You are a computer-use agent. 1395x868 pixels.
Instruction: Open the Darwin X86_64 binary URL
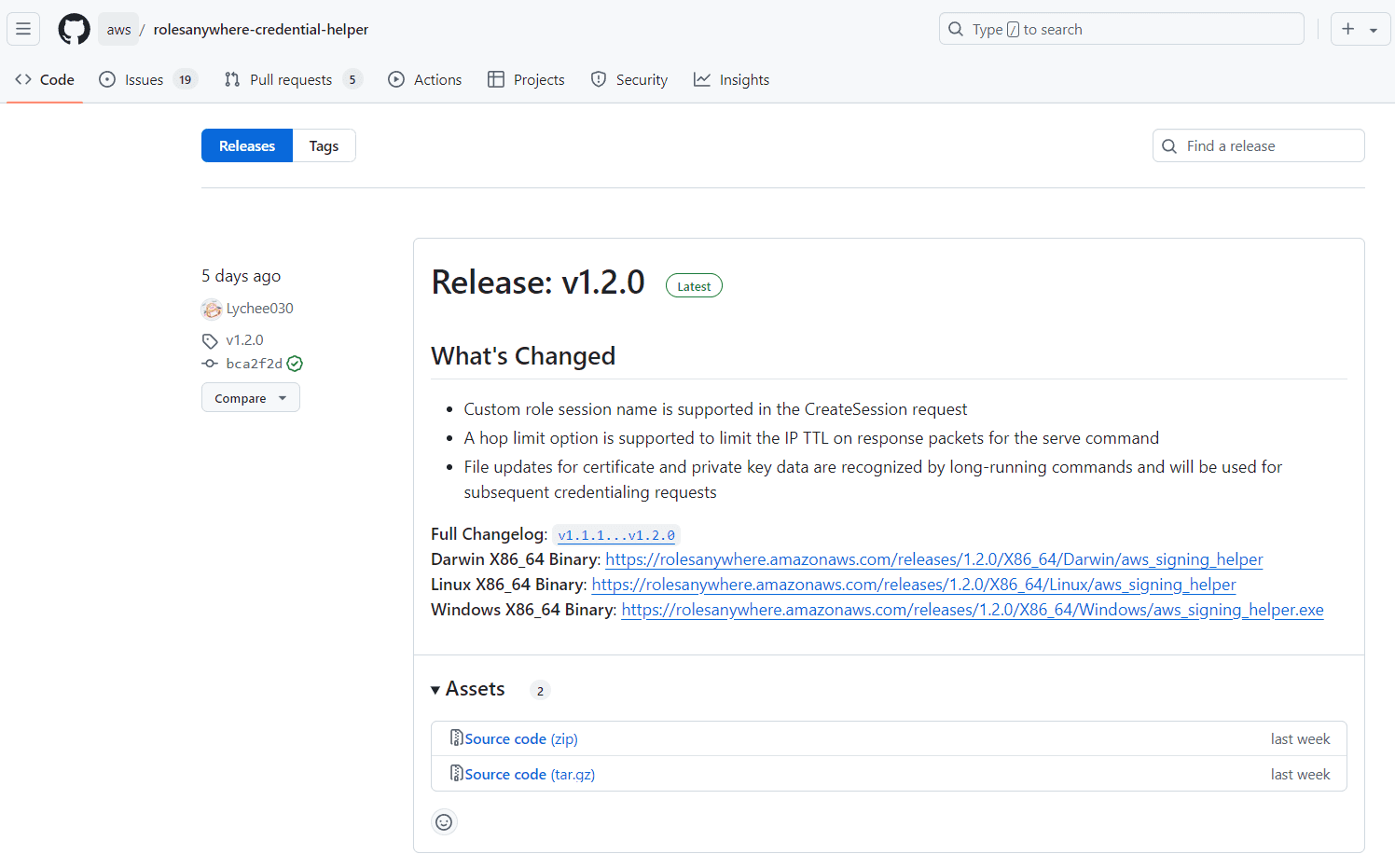(x=934, y=559)
